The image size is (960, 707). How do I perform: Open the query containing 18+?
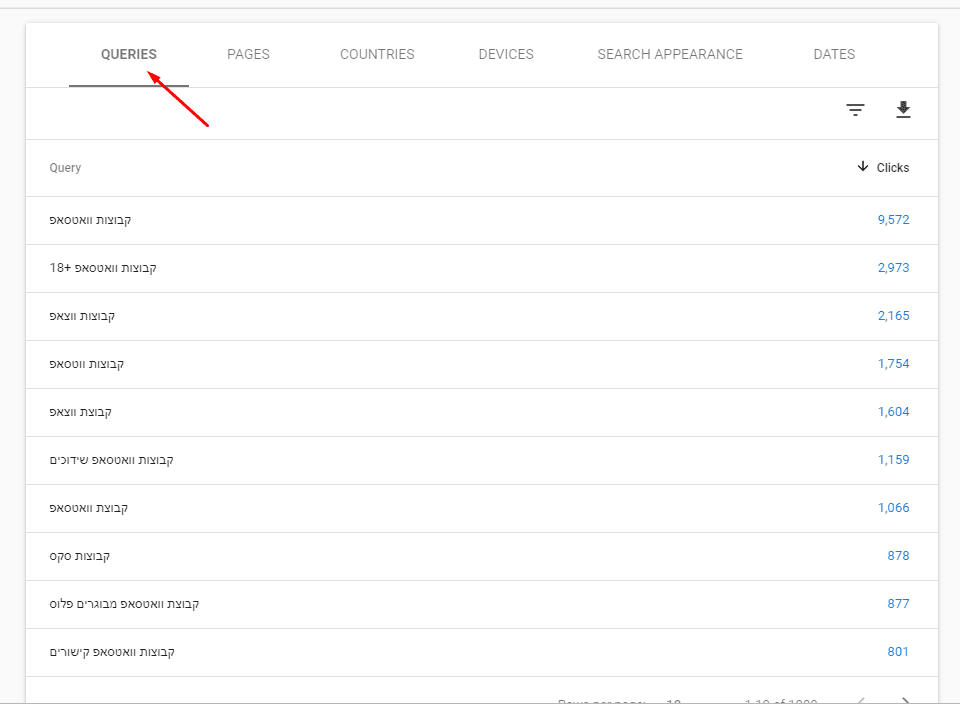pyautogui.click(x=103, y=267)
